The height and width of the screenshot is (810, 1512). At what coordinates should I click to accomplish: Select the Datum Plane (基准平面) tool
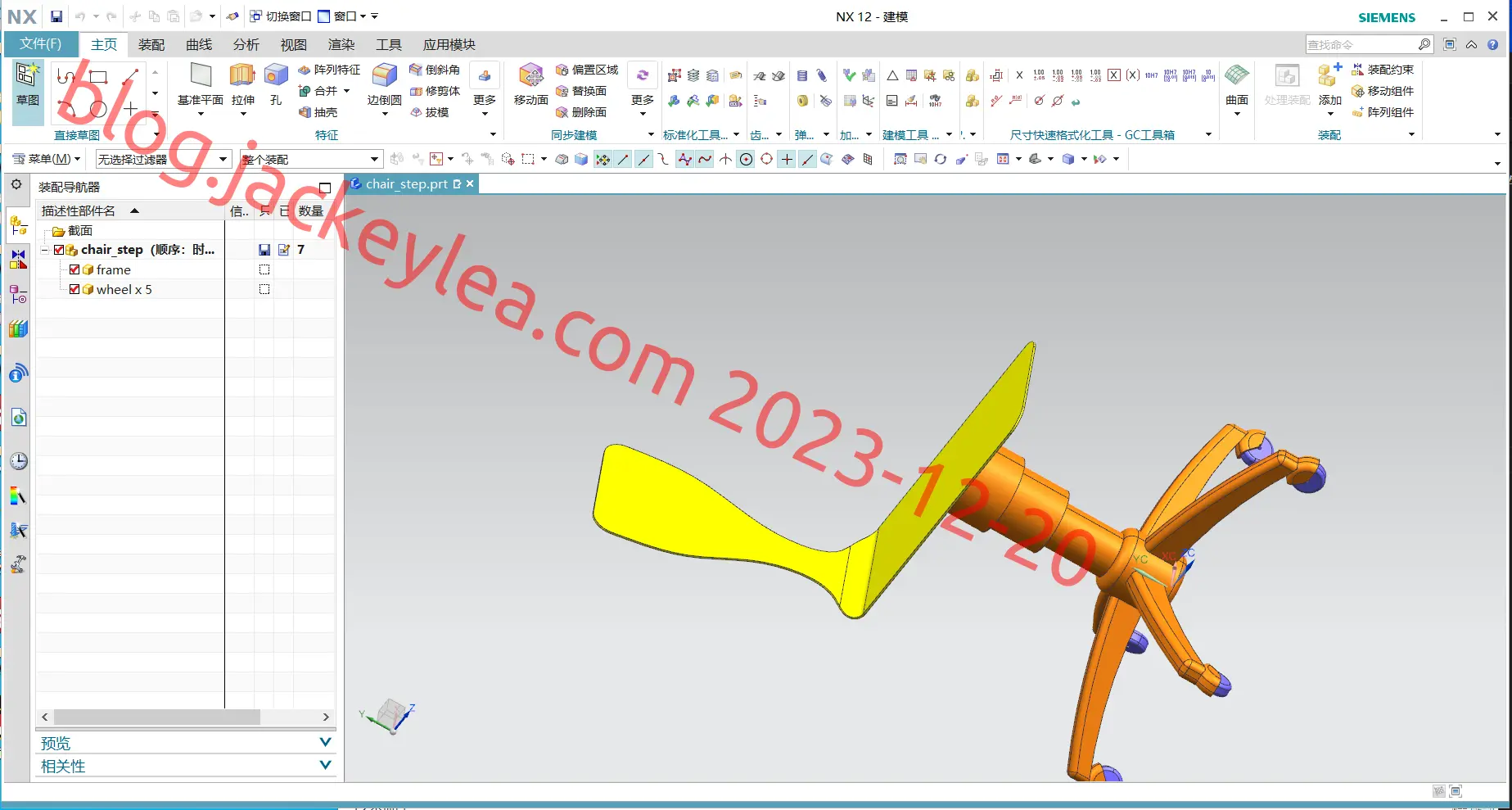coord(201,85)
